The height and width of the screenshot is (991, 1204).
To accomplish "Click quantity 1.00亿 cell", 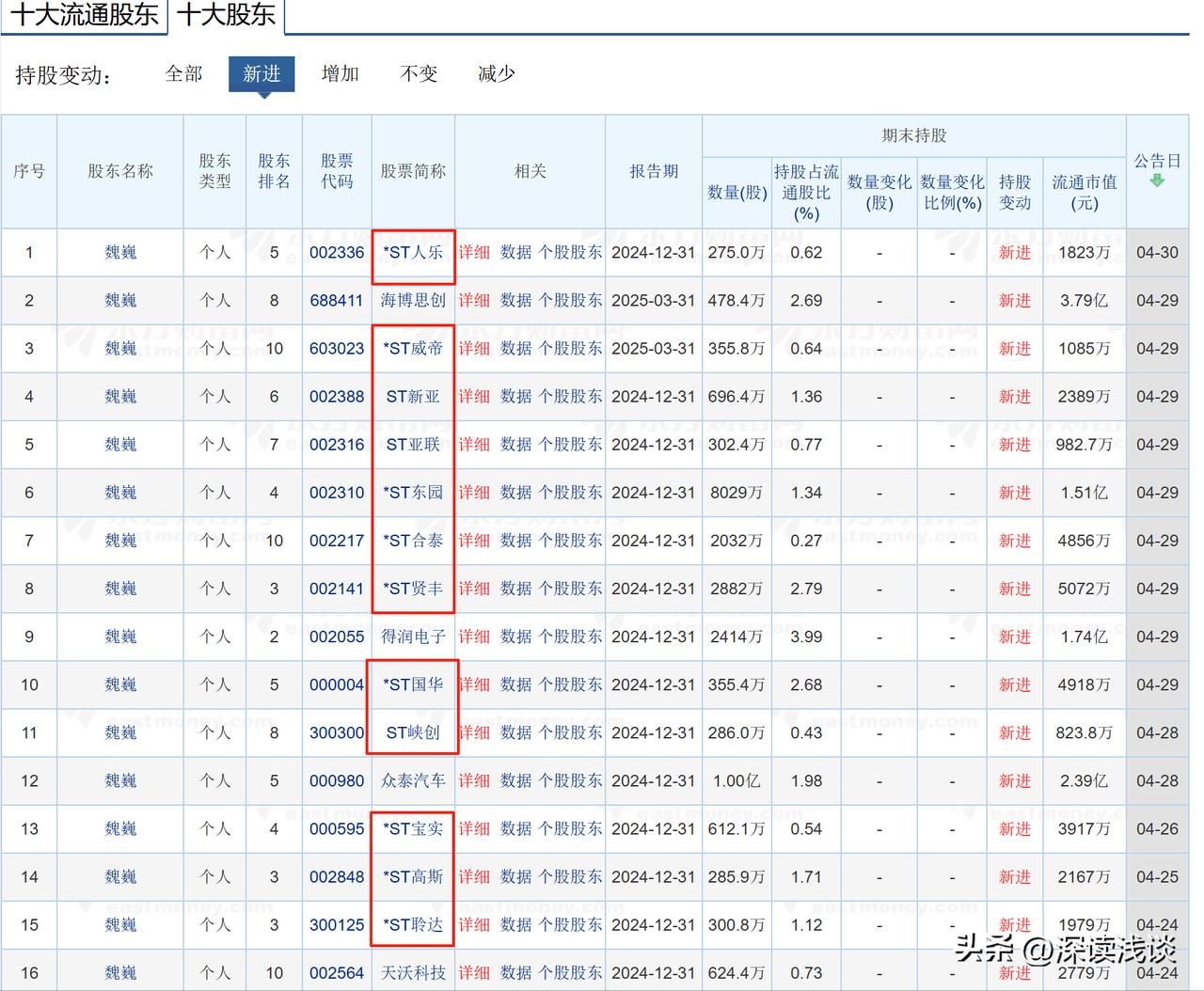I will pyautogui.click(x=737, y=780).
